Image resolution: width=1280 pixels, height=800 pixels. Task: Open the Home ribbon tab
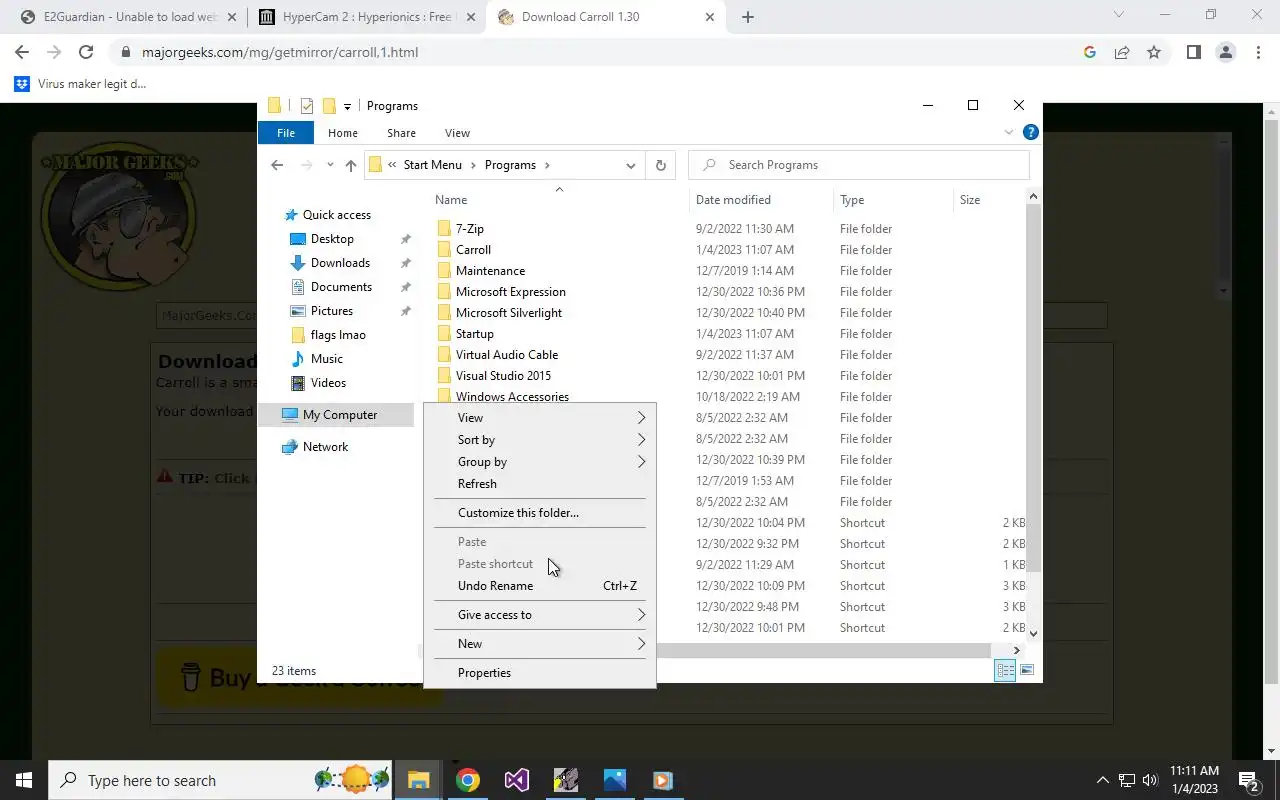coord(342,133)
